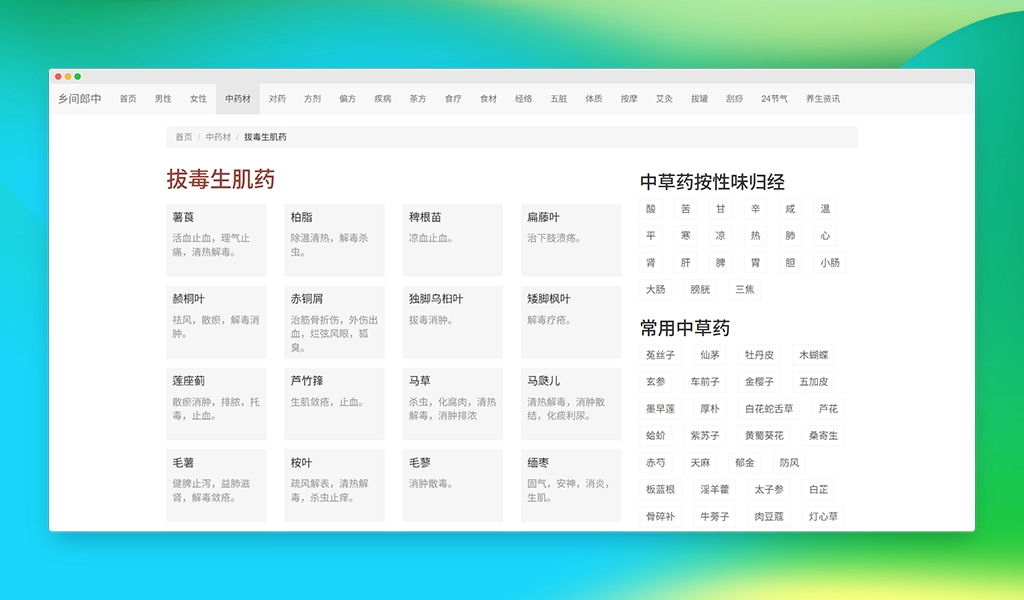Select the 辛 taste tag

point(756,209)
